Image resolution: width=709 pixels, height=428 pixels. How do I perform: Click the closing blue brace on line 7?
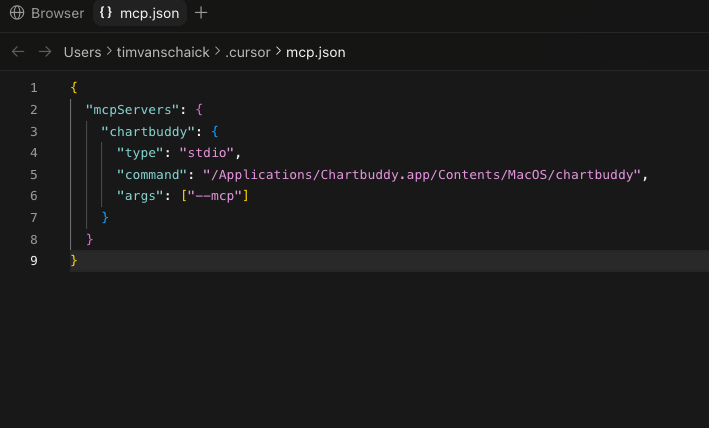tap(105, 217)
